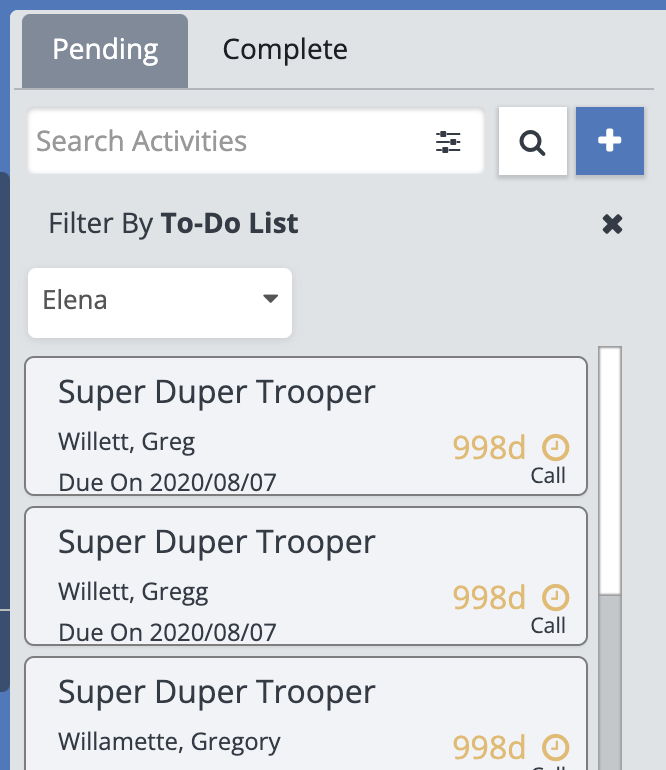This screenshot has height=770, width=666.
Task: Click clock icon on Willett, Greg activity
Action: 555,447
